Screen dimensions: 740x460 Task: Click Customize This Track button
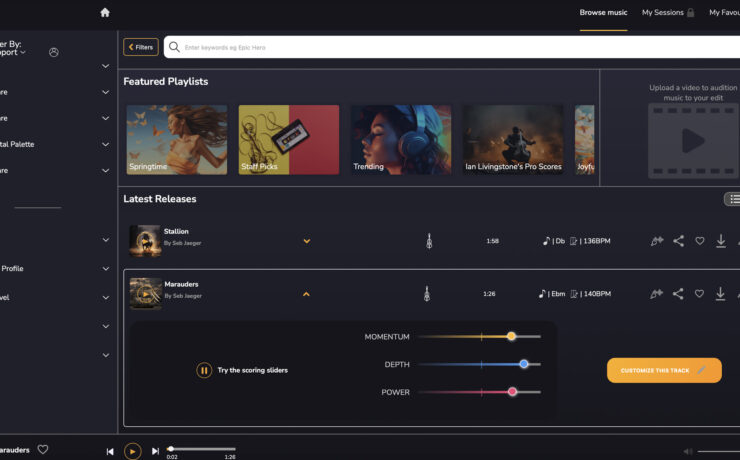pyautogui.click(x=664, y=370)
